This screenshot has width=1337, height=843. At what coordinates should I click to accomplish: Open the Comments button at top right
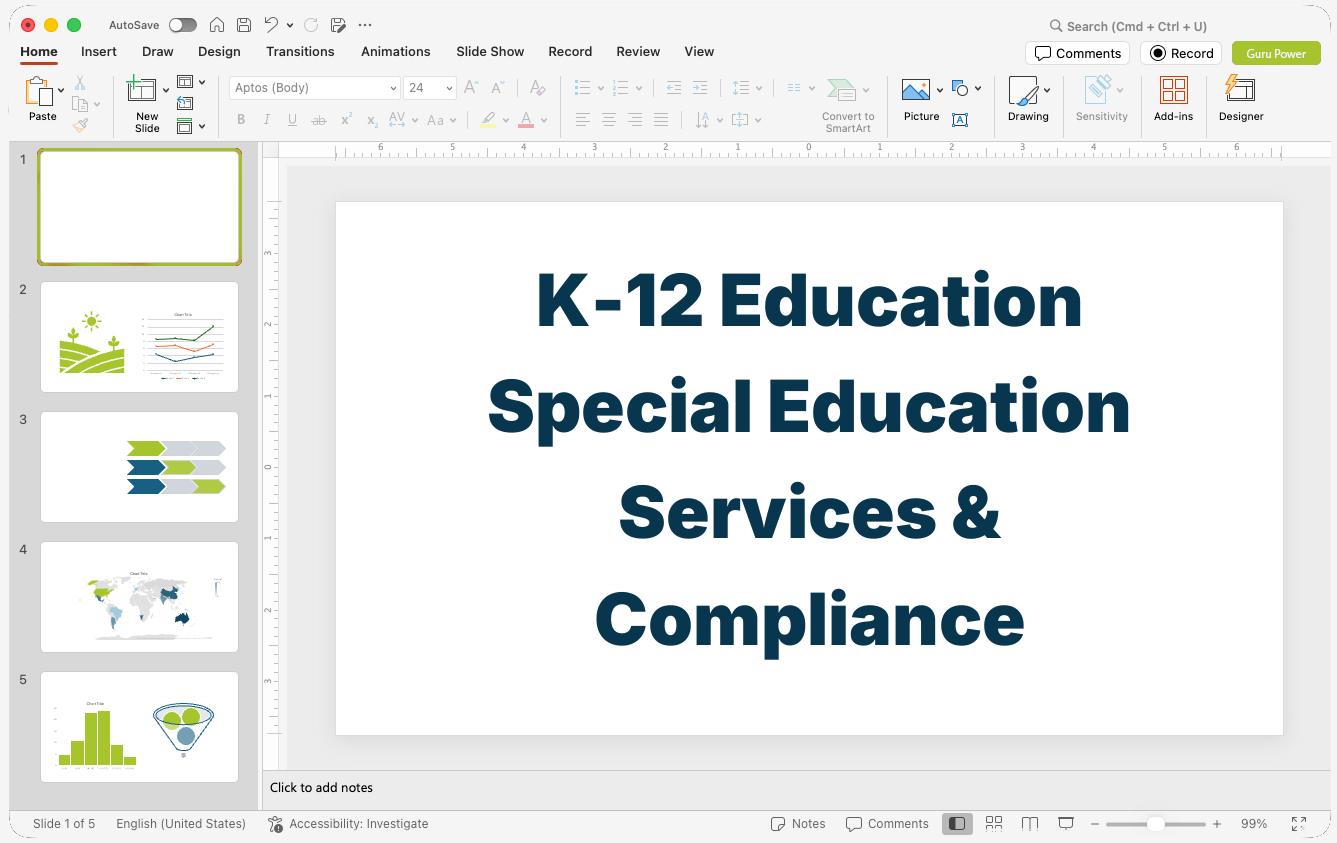click(1077, 53)
